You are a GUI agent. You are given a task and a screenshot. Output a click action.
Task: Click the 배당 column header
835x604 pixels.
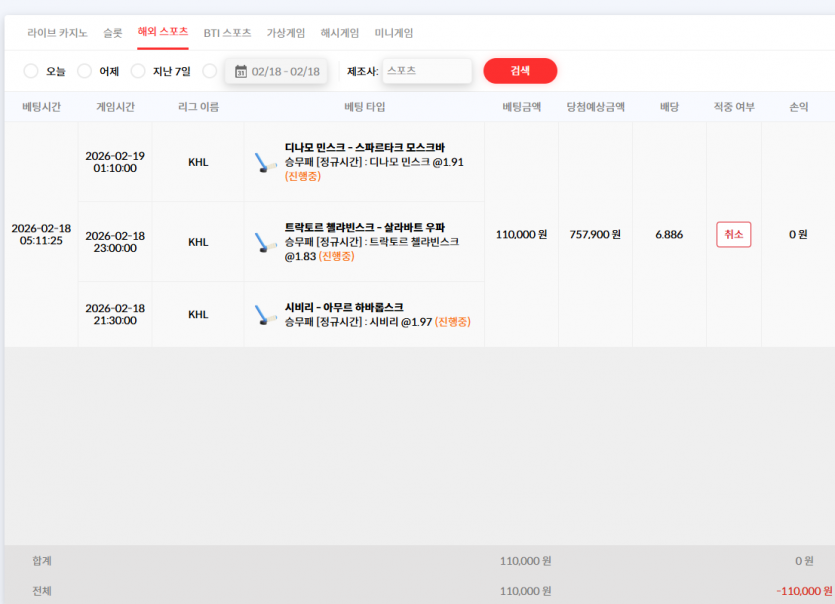(669, 107)
